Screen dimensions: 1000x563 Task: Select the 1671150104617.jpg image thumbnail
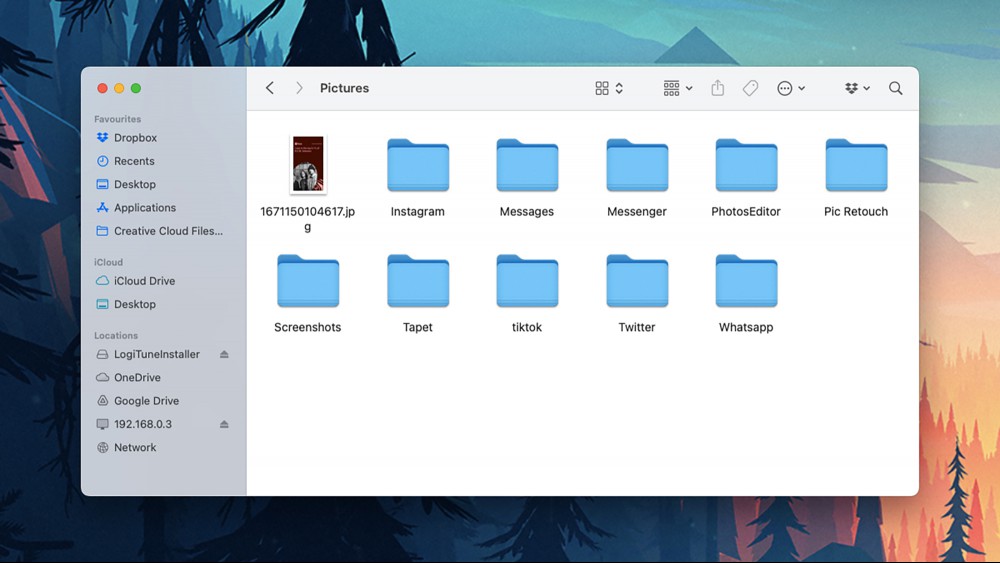coord(308,165)
